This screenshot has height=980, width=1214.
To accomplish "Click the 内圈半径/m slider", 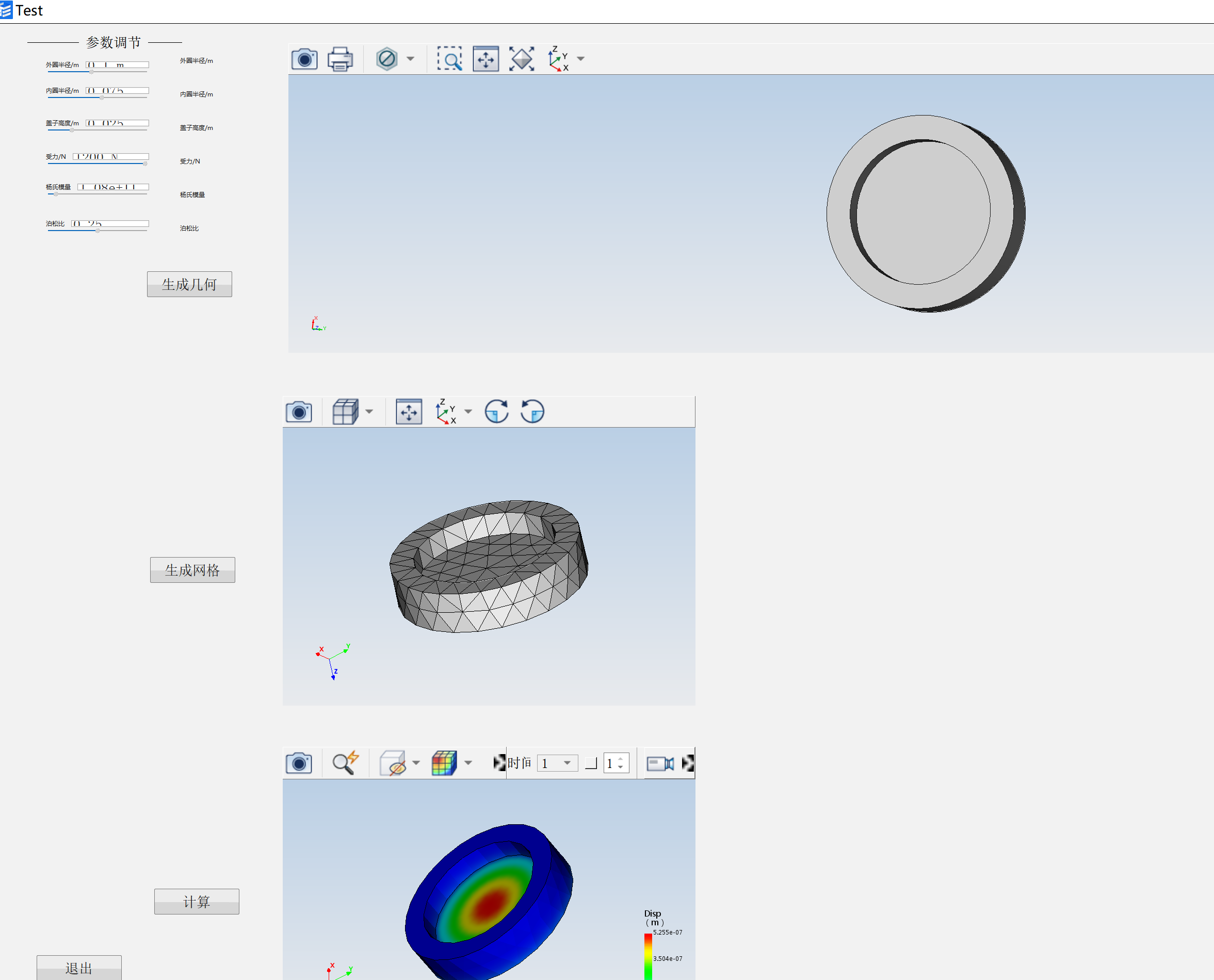I will click(98, 97).
